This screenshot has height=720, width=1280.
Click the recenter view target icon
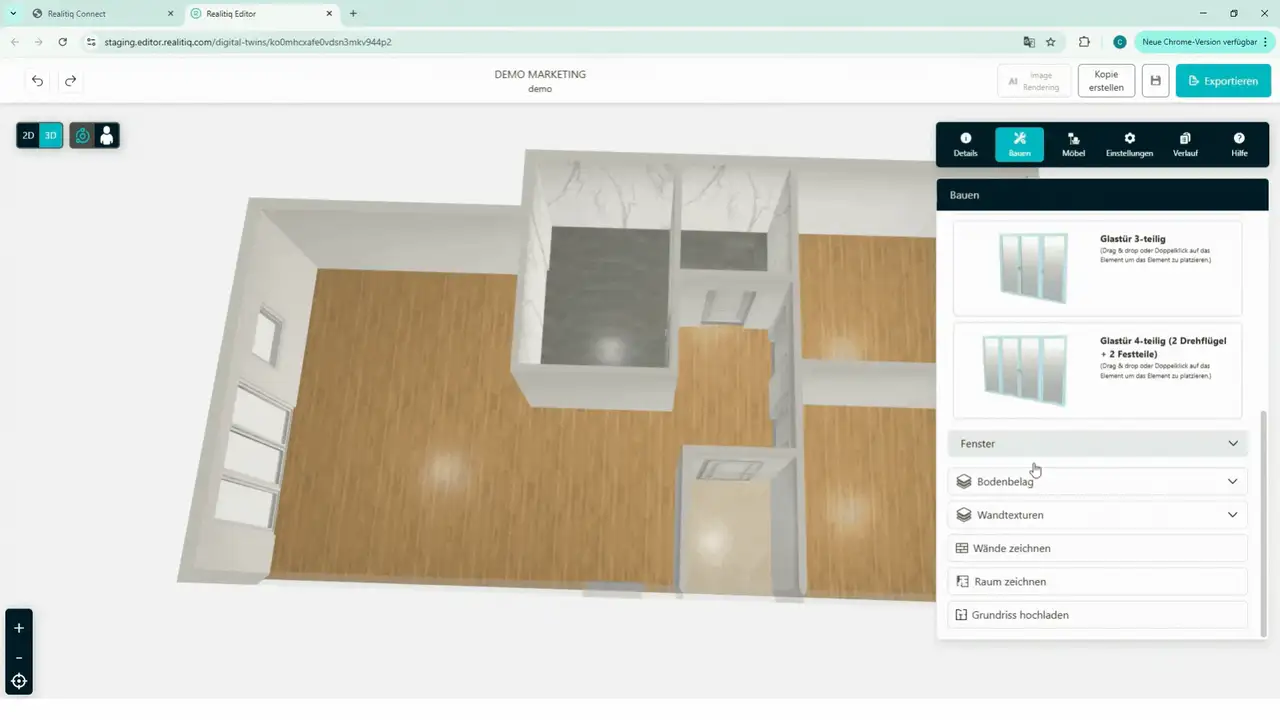click(x=18, y=682)
